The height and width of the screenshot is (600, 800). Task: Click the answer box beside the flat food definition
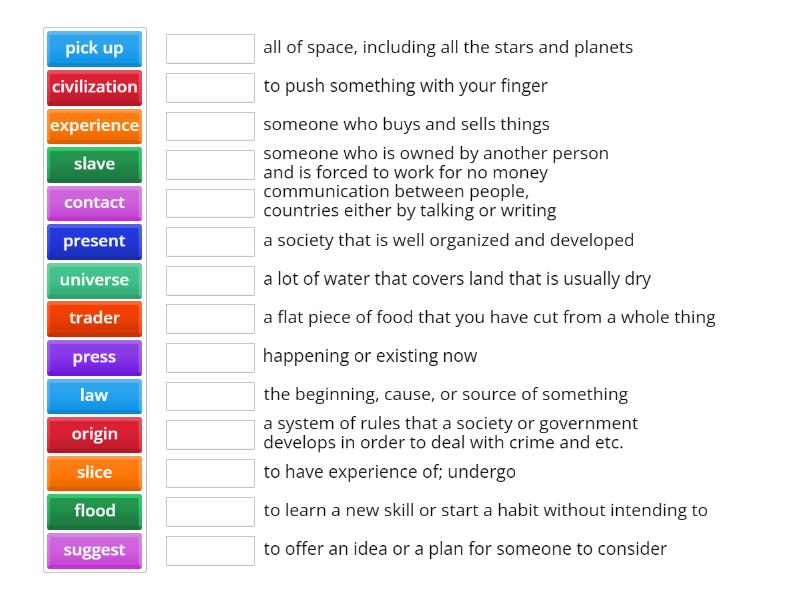210,317
